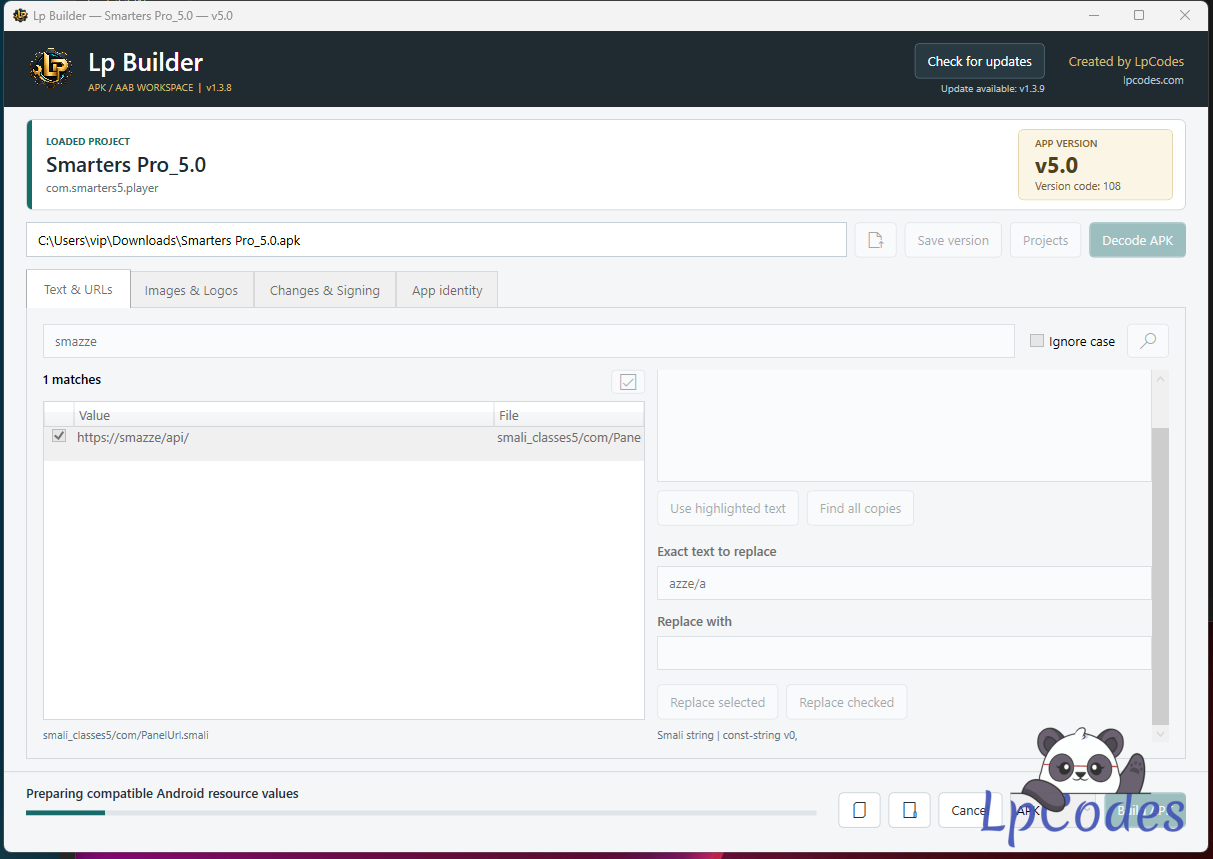
Task: Click the check-all matches icon button
Action: 628,381
